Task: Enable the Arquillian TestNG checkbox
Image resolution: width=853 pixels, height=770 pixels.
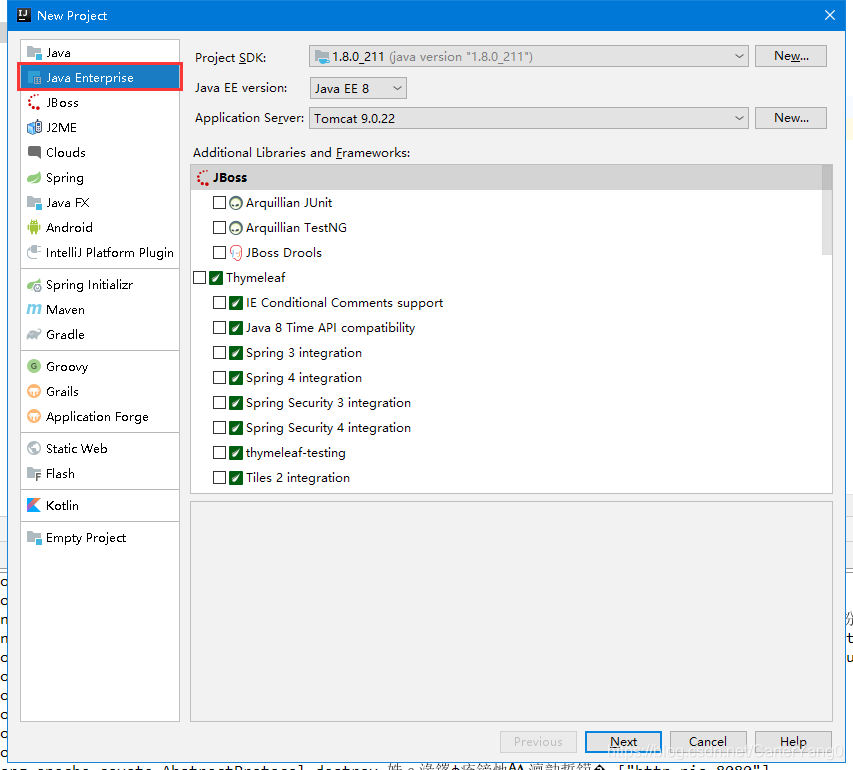Action: pos(219,228)
